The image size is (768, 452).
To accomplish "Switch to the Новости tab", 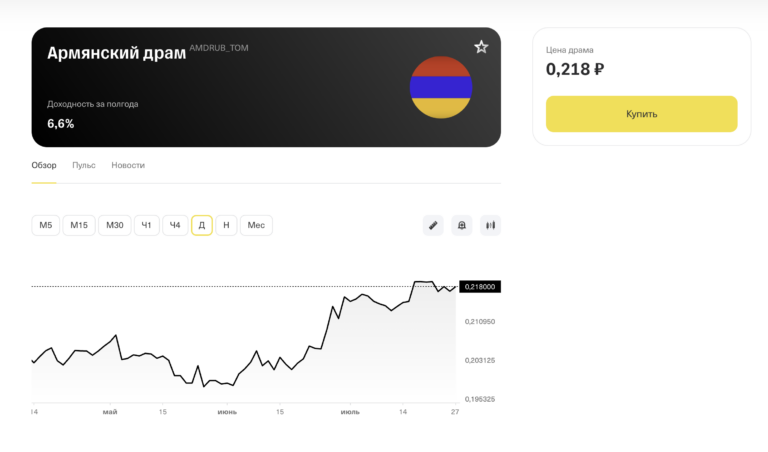I will tap(128, 165).
